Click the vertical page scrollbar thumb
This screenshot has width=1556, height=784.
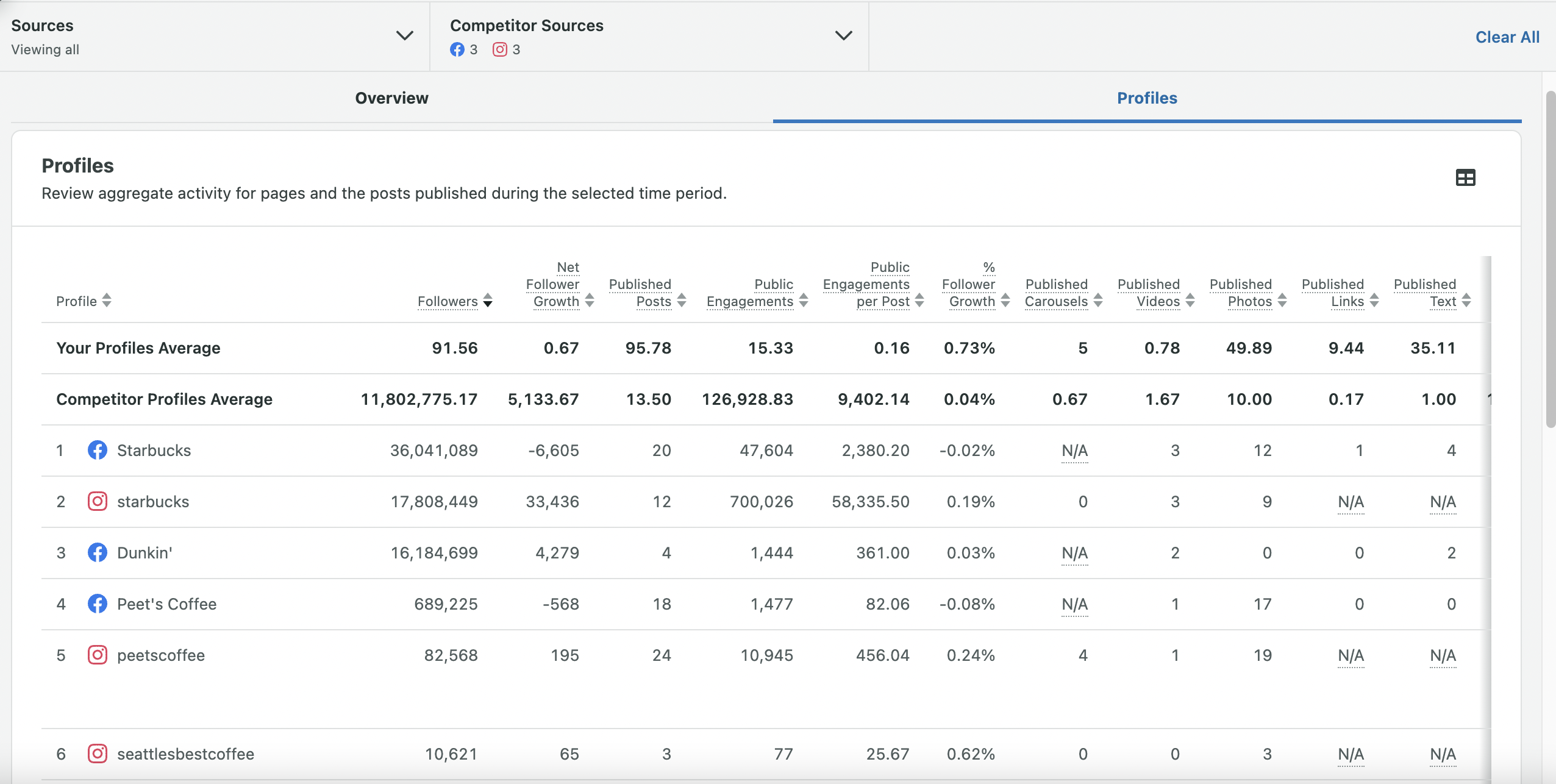coord(1551,259)
